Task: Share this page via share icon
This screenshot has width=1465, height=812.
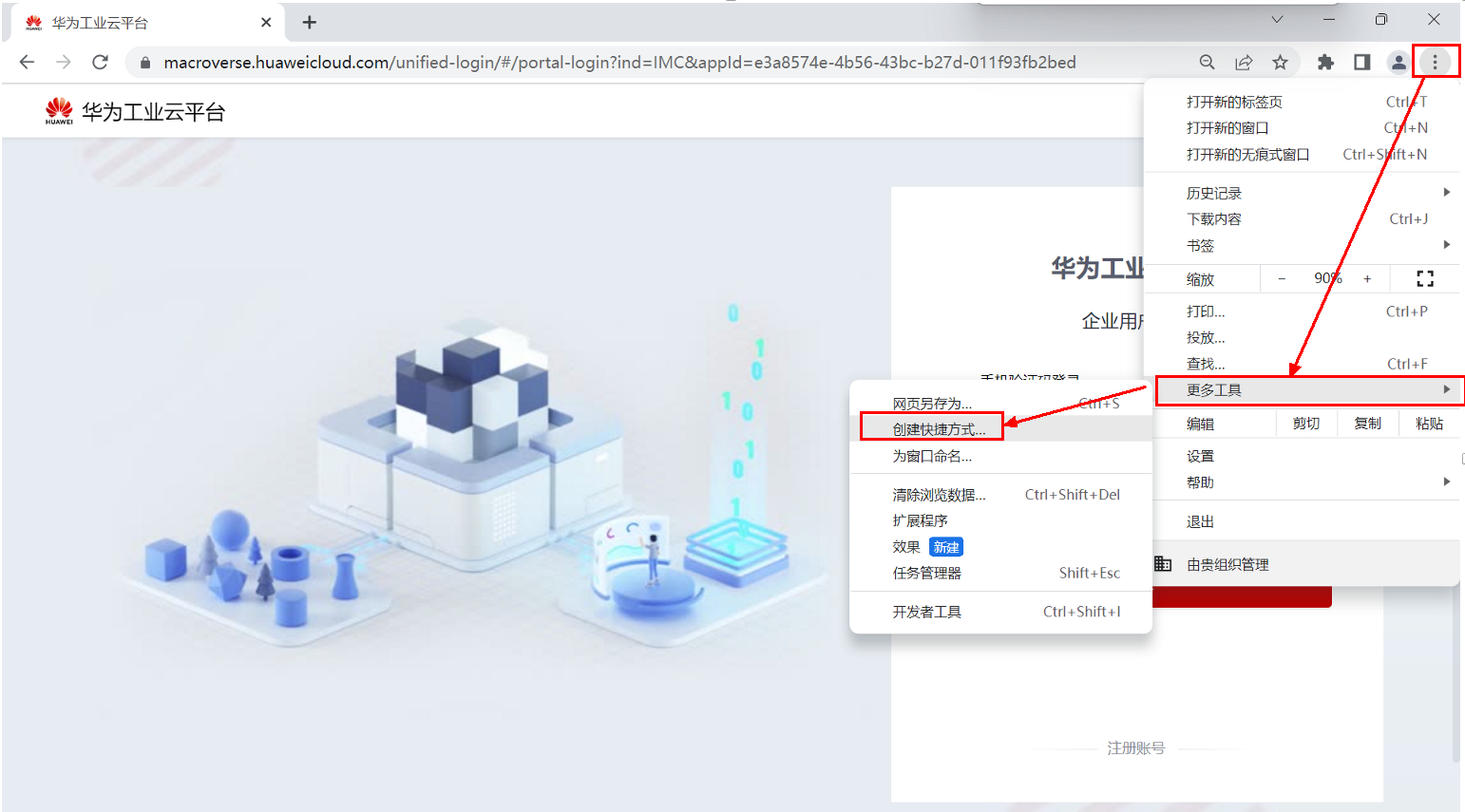Action: point(1244,63)
